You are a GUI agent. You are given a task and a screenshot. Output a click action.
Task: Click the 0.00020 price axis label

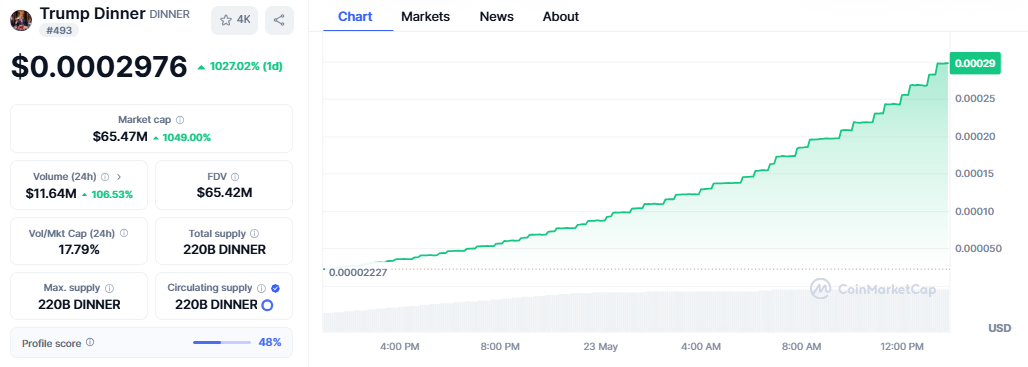(x=976, y=136)
